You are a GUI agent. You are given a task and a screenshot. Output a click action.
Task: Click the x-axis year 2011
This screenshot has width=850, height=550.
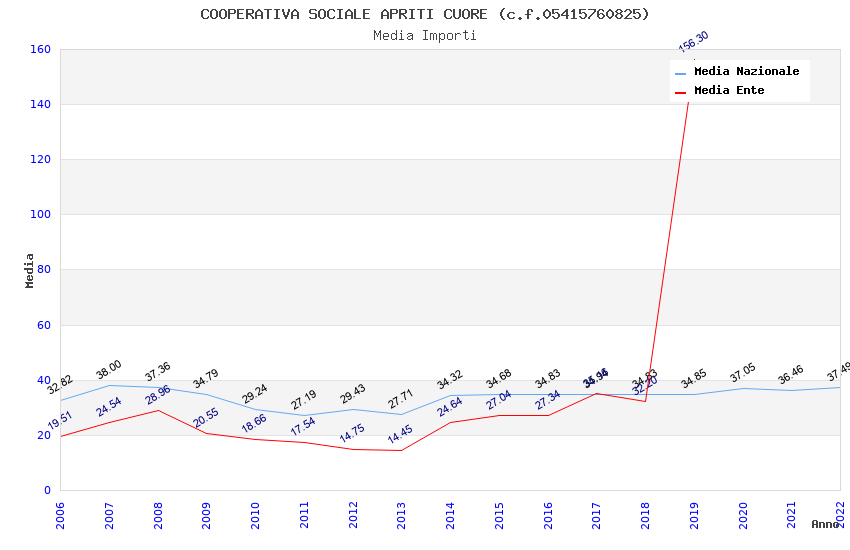(304, 515)
